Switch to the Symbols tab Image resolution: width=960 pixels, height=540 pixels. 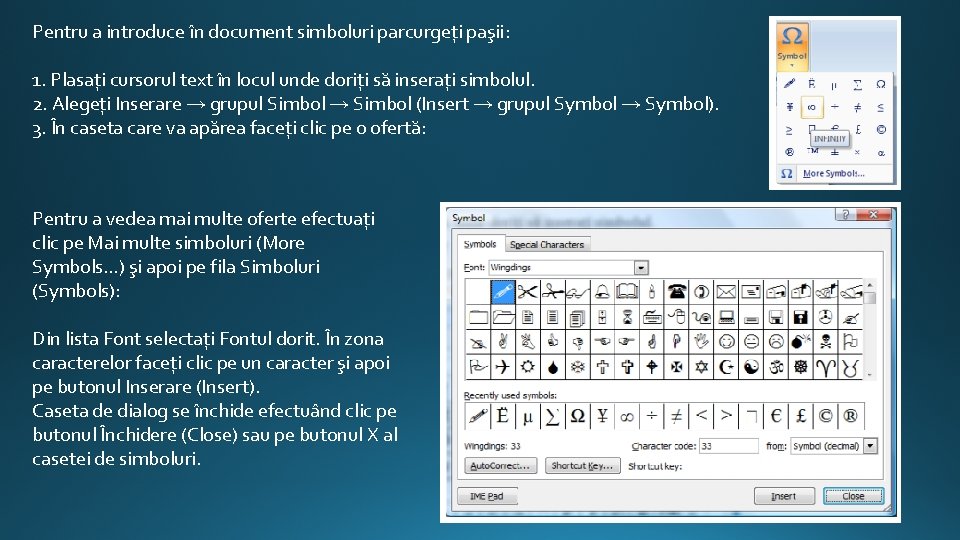[x=480, y=244]
